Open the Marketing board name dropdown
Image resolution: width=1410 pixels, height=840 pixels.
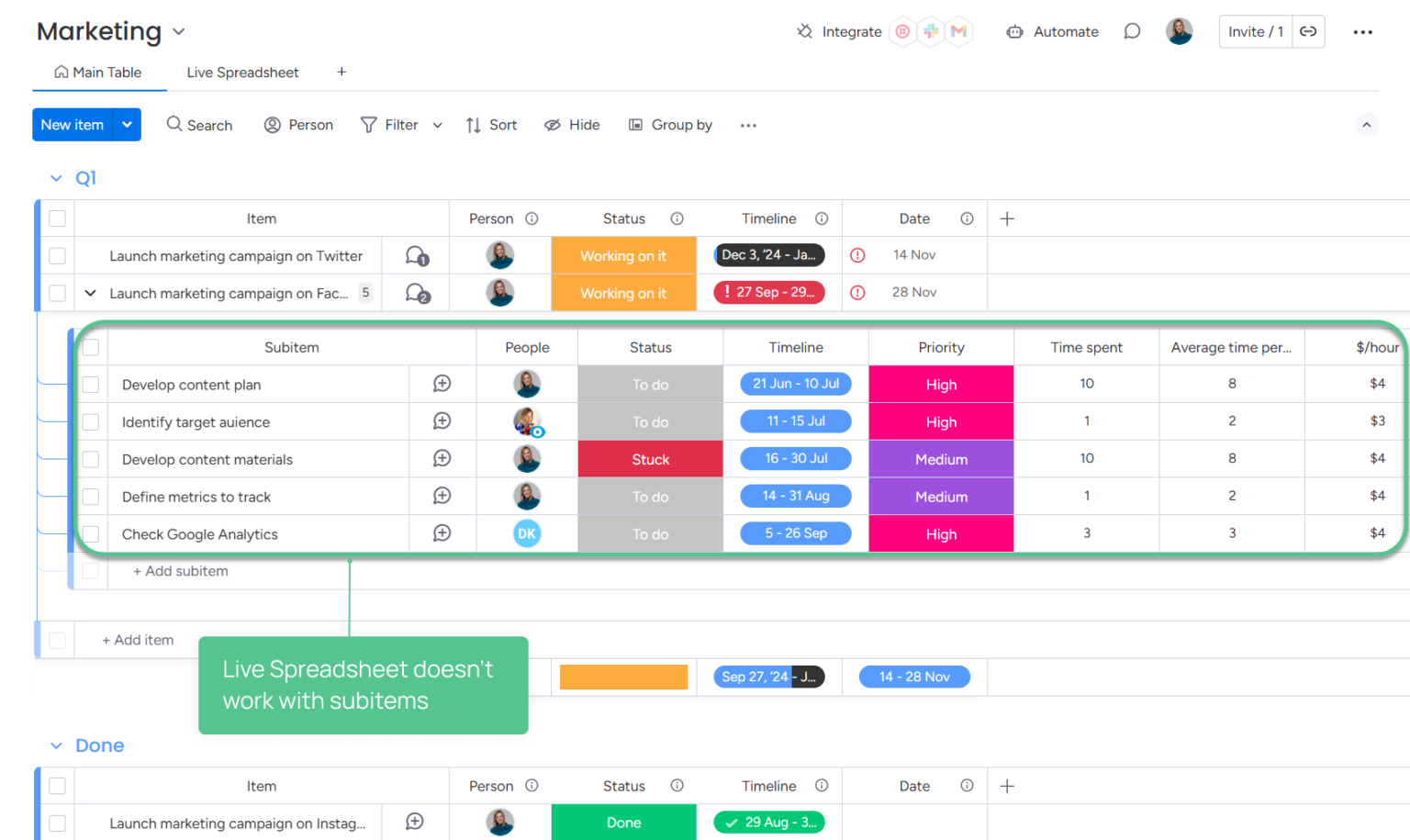click(179, 31)
